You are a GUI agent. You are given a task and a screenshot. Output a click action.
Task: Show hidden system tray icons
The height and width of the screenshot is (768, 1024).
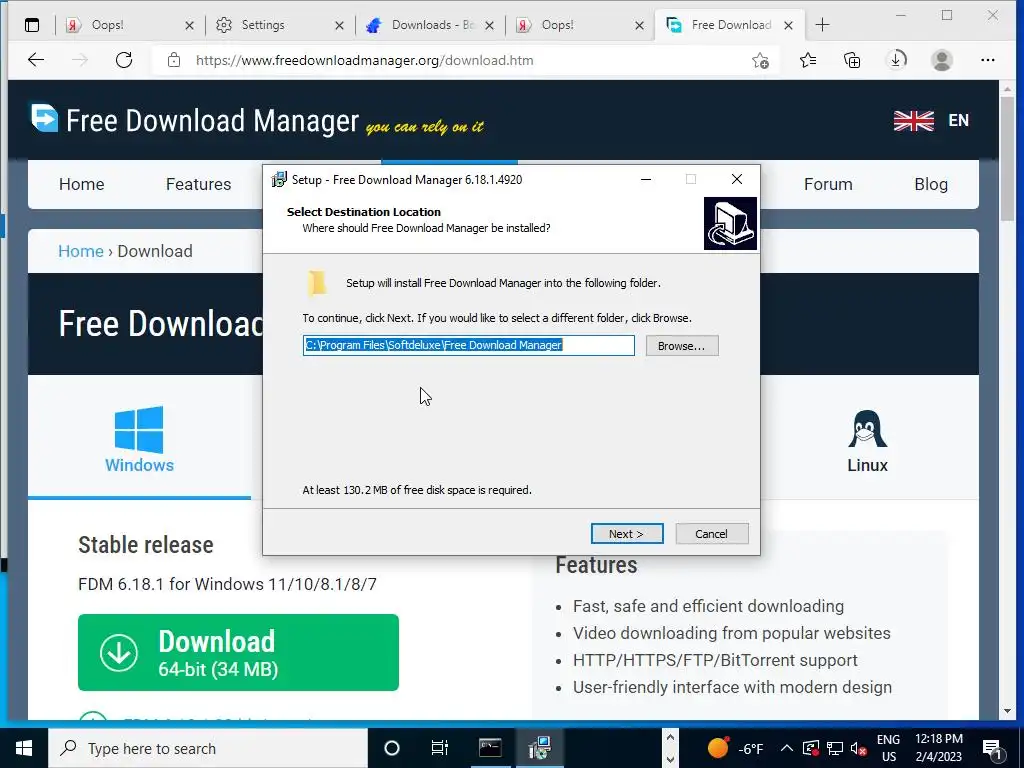(787, 748)
